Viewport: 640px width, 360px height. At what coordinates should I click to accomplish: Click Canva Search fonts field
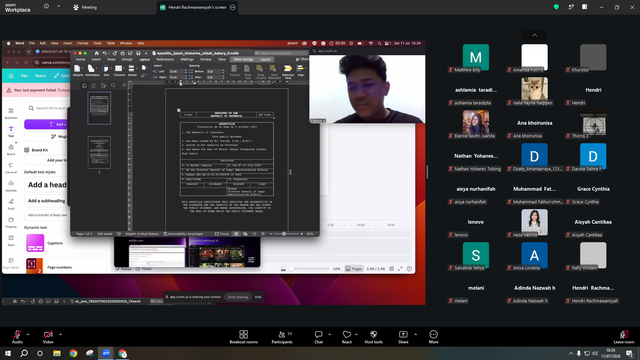pyautogui.click(x=47, y=108)
